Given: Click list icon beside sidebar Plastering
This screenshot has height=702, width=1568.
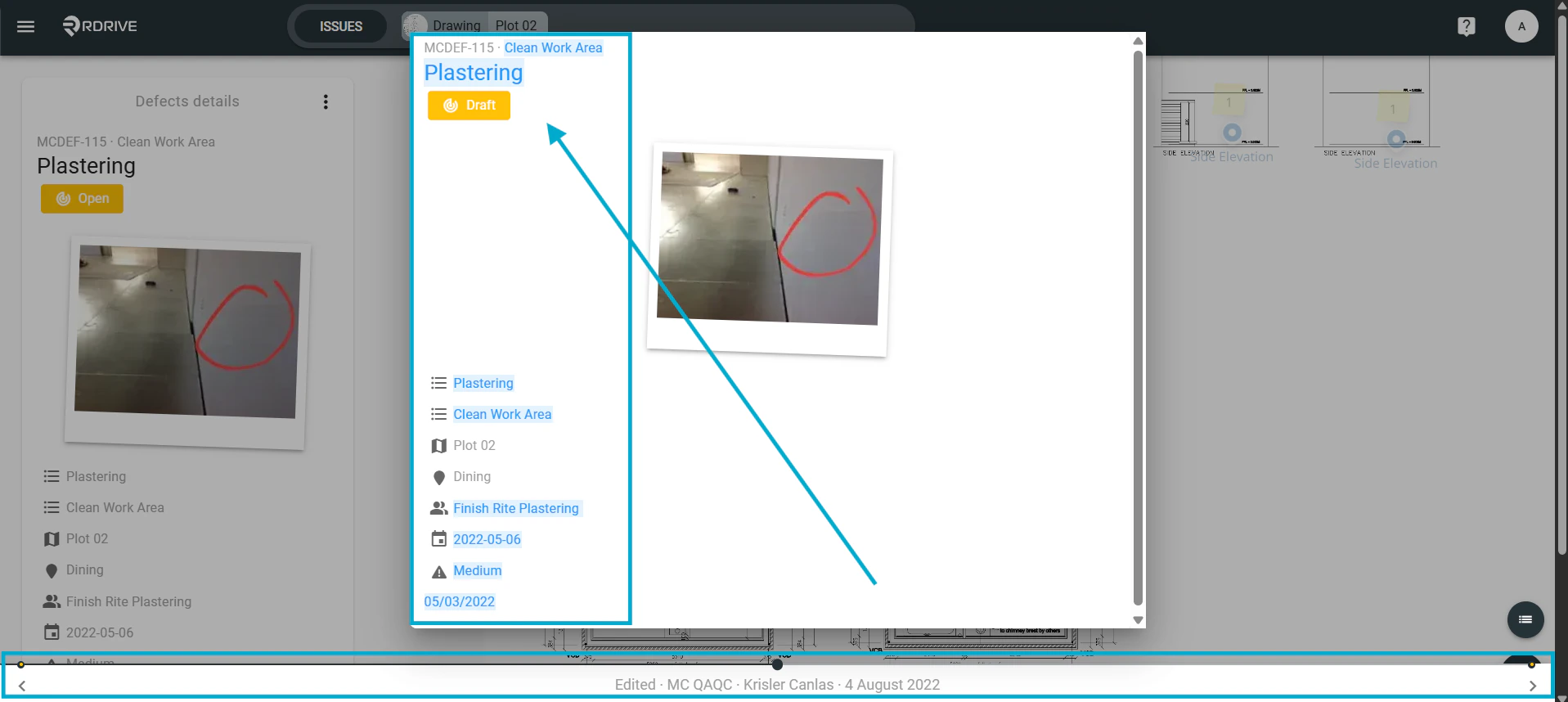Looking at the screenshot, I should [52, 476].
